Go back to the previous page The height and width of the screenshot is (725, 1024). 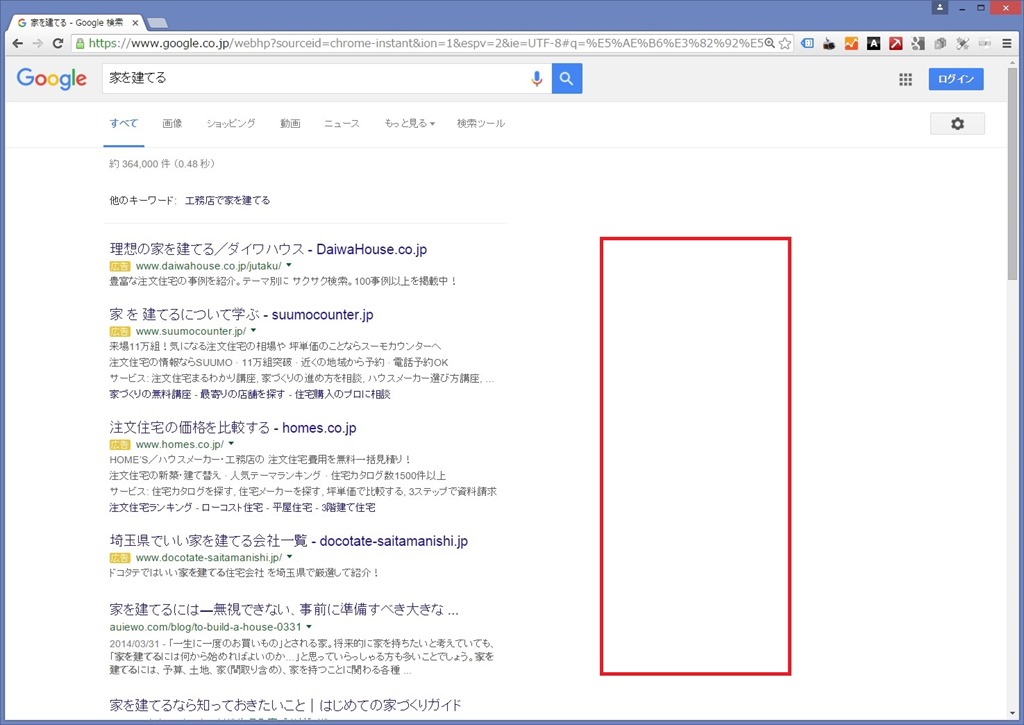(x=18, y=44)
